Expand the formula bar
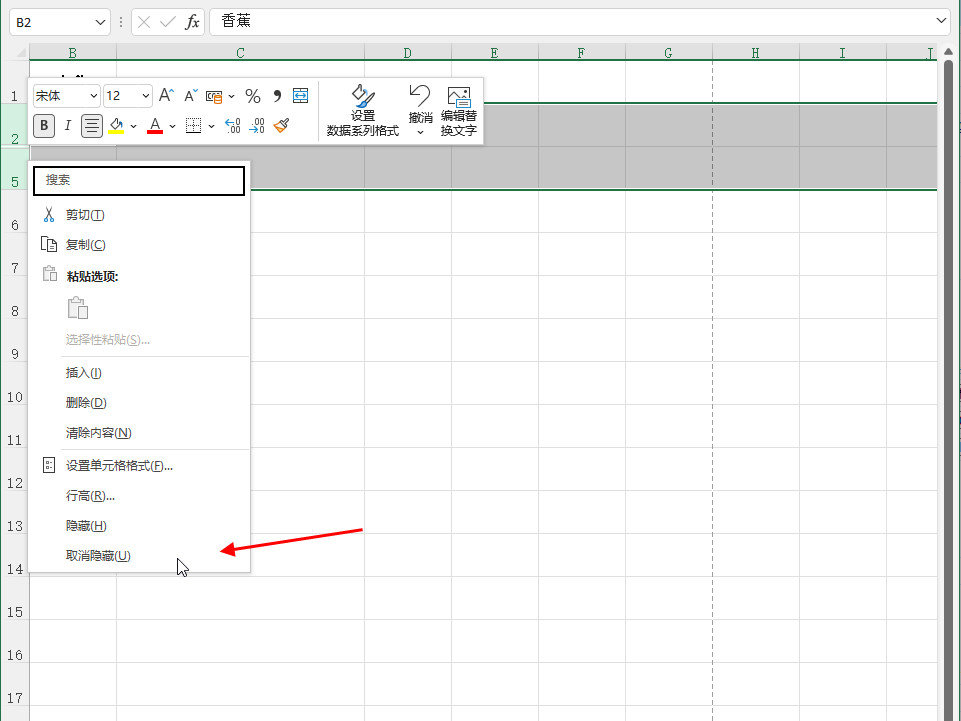 pyautogui.click(x=941, y=21)
